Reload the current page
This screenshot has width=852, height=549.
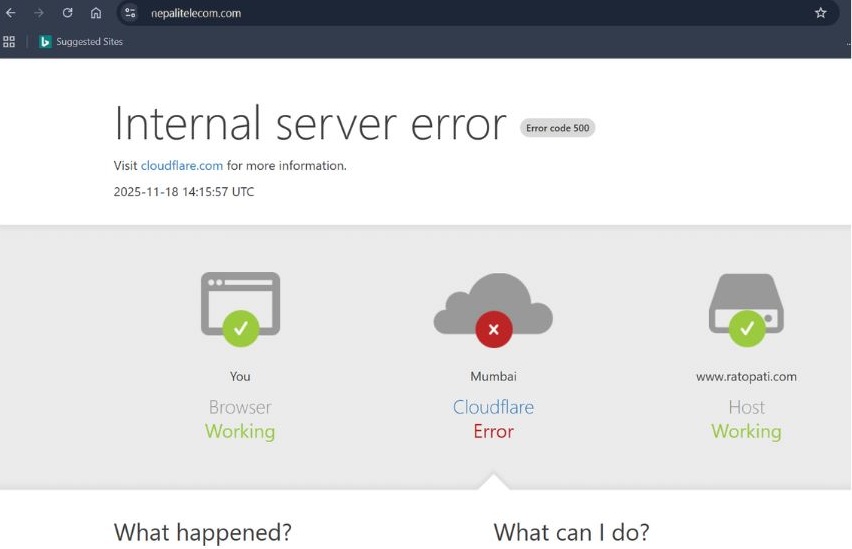(67, 13)
